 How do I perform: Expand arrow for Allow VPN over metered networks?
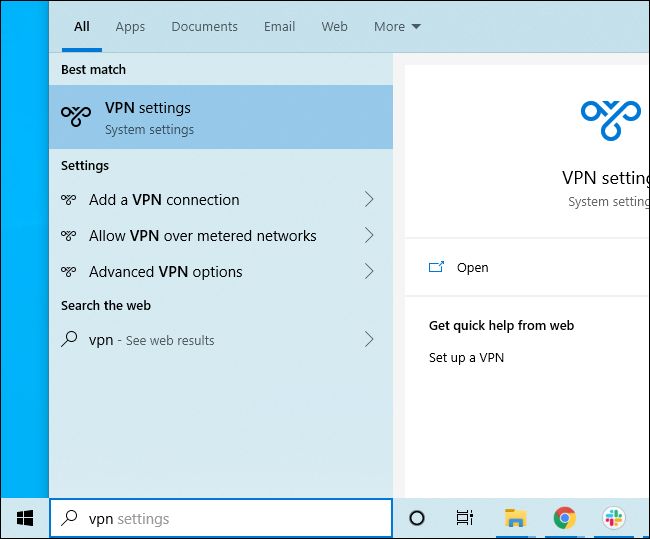tap(369, 236)
